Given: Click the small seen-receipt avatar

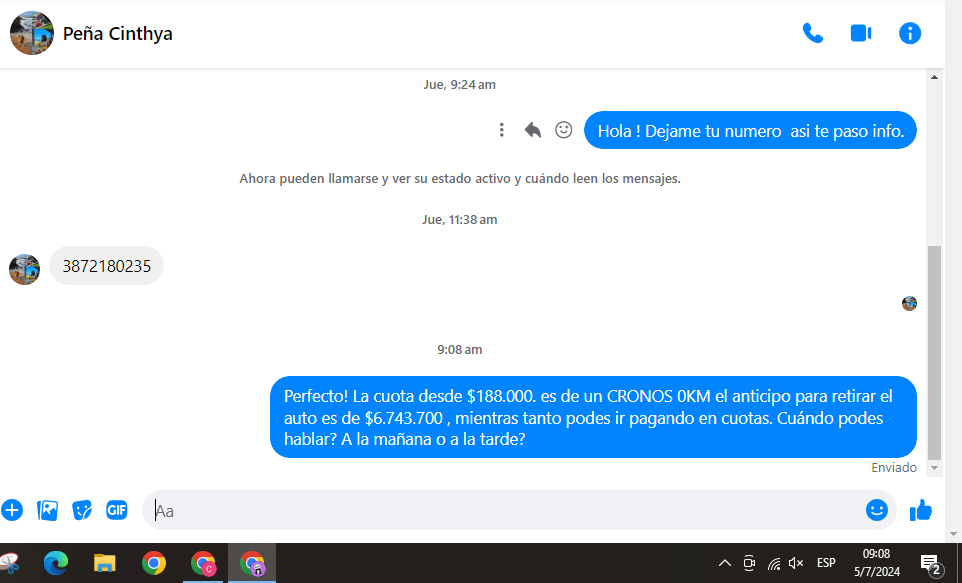Looking at the screenshot, I should click(909, 303).
